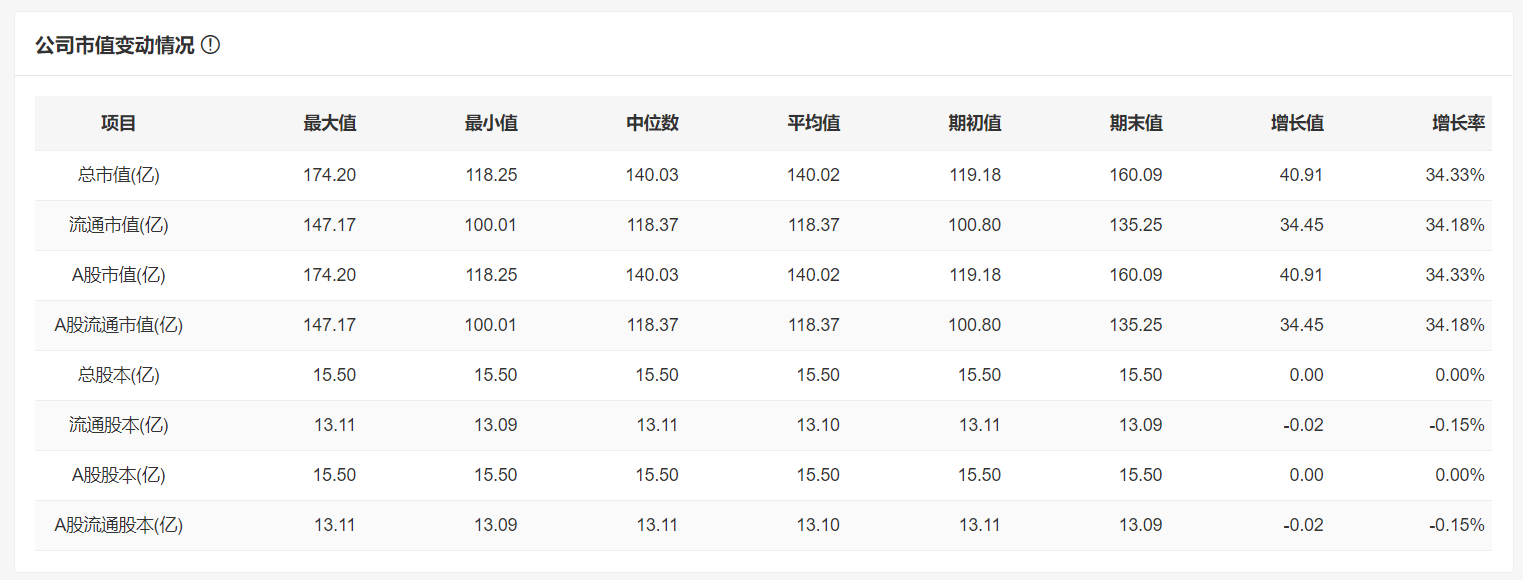
Task: Click the 增长率 column header
Action: point(1458,123)
